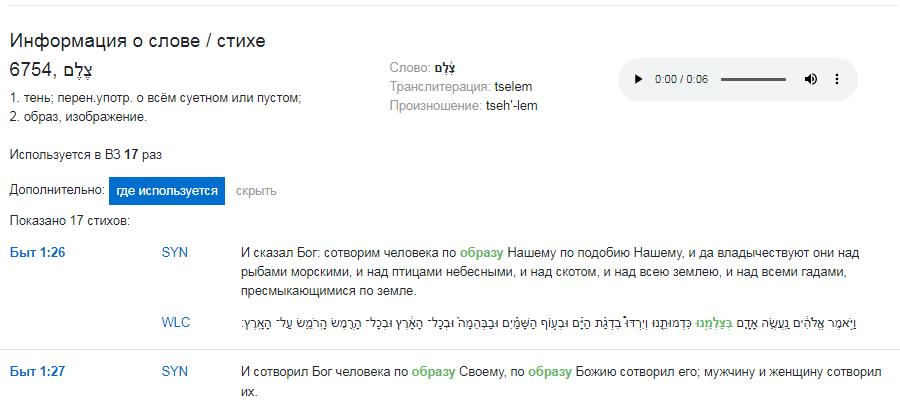Select SYN translation link for Быт 1:27
Screen dimensions: 900x403
click(x=174, y=371)
